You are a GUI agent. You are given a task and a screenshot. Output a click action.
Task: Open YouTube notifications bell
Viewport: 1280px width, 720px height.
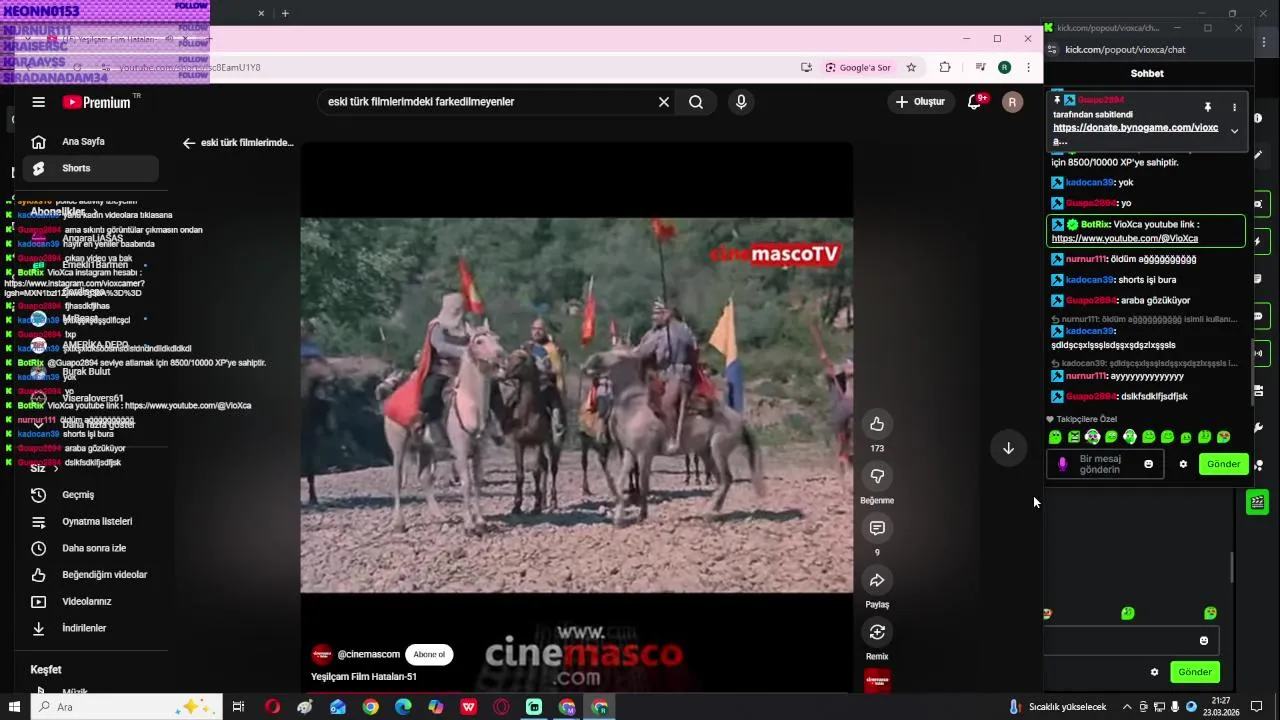(x=974, y=102)
